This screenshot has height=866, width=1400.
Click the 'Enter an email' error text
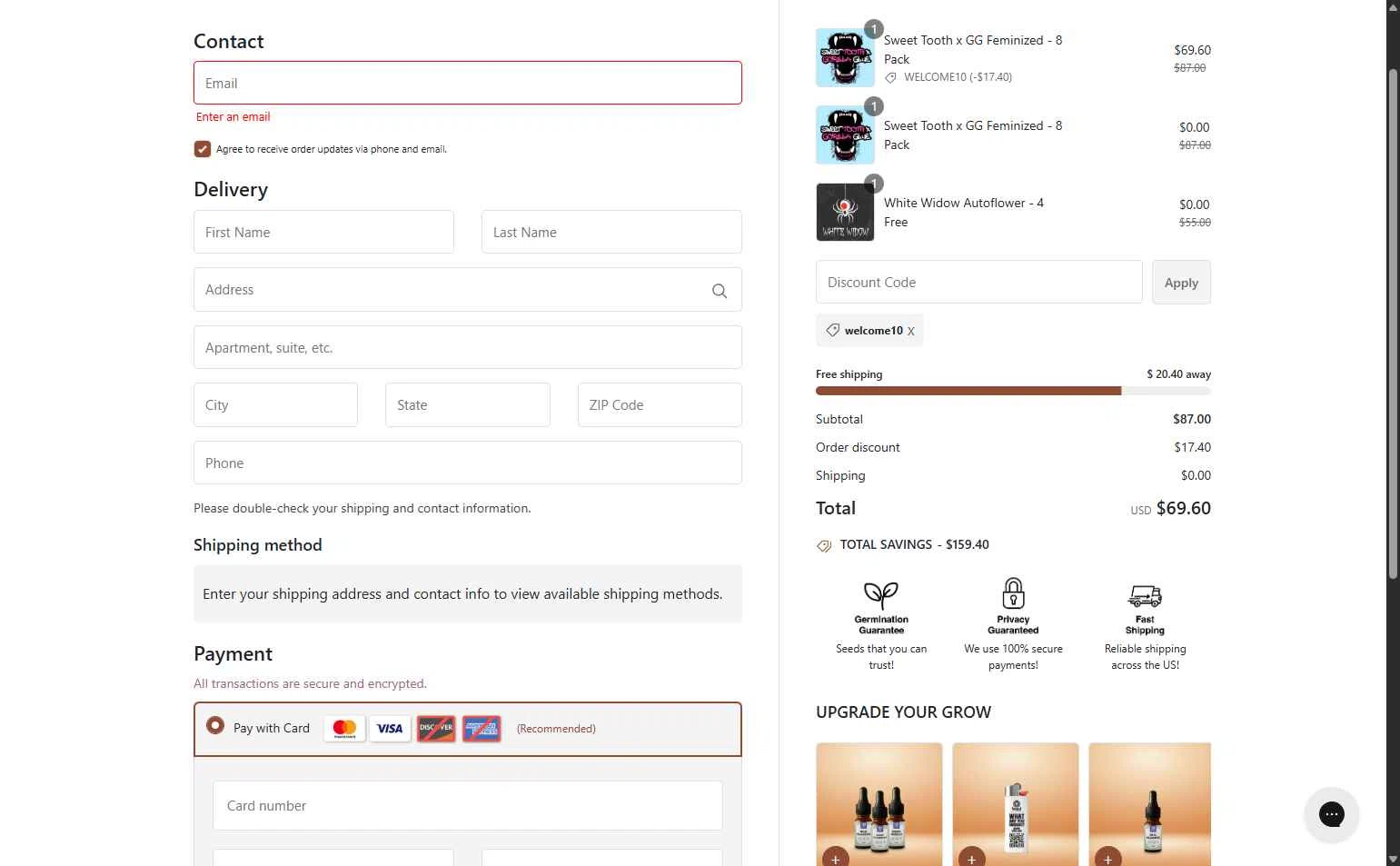coord(233,116)
